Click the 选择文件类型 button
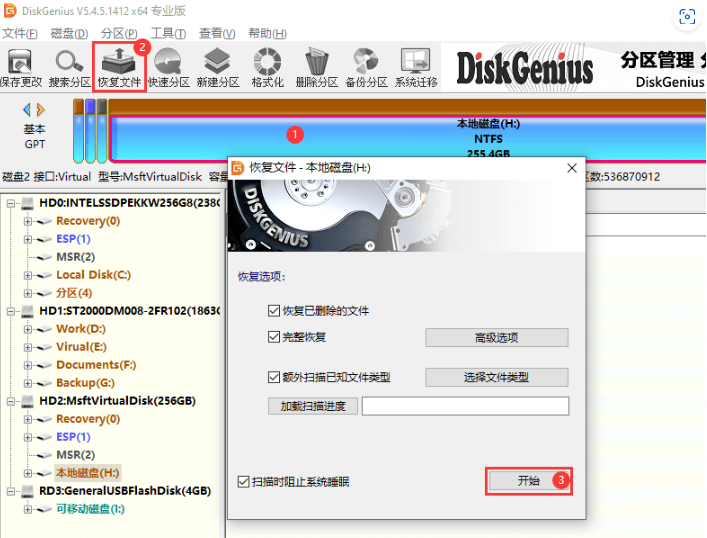 click(x=496, y=377)
